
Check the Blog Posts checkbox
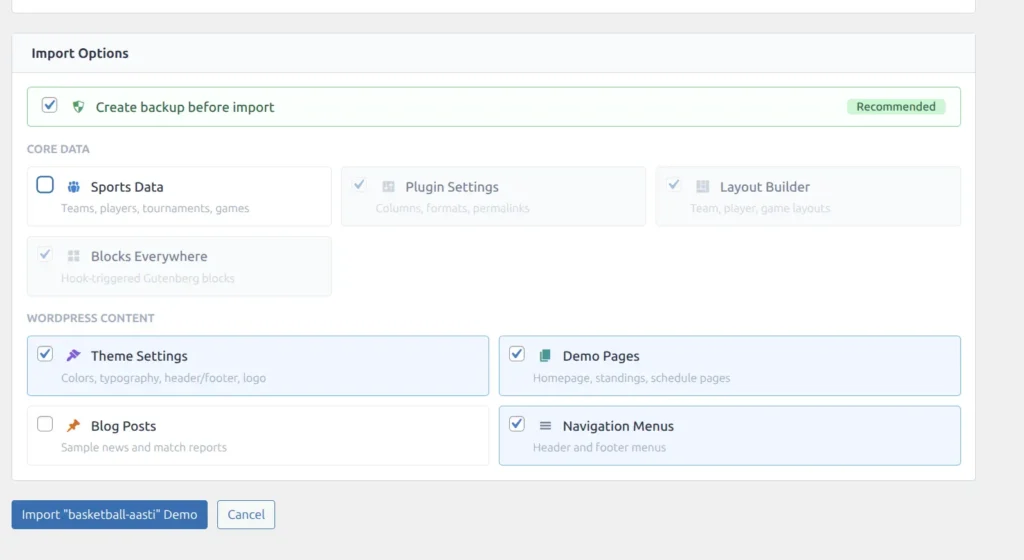pyautogui.click(x=45, y=424)
